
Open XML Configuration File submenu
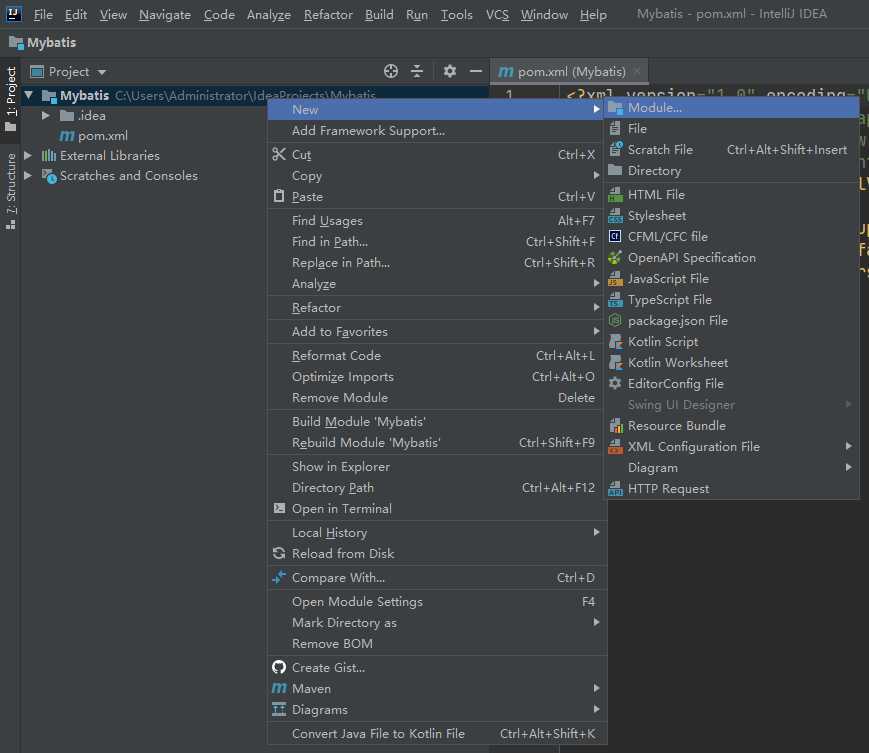[732, 446]
